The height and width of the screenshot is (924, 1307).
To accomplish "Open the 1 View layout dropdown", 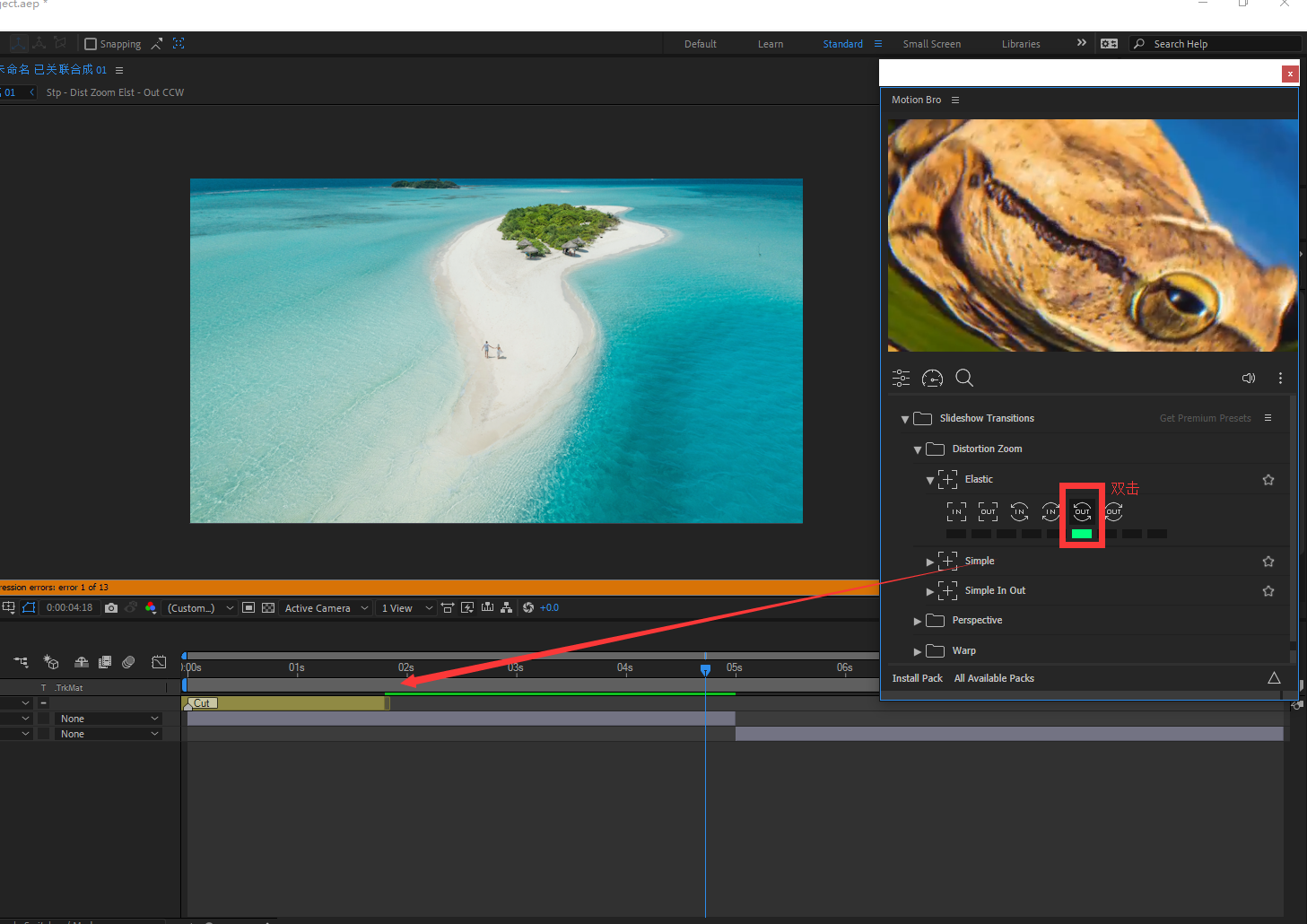I will click(406, 608).
